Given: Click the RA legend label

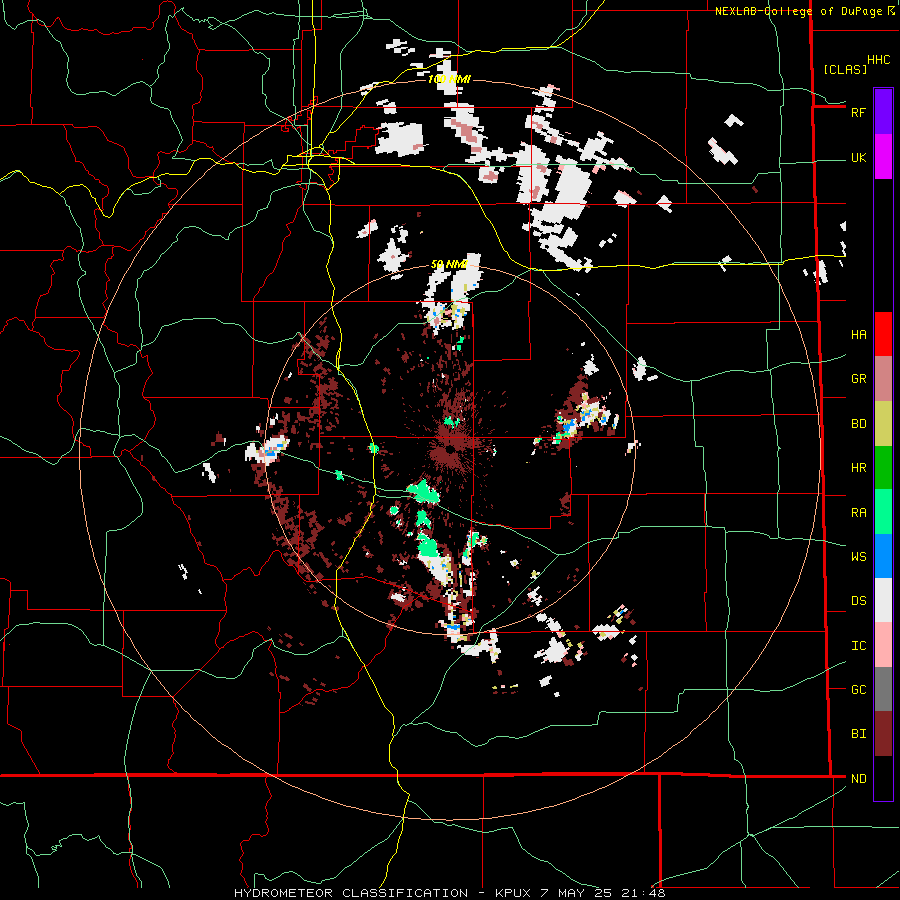Looking at the screenshot, I should [x=858, y=513].
